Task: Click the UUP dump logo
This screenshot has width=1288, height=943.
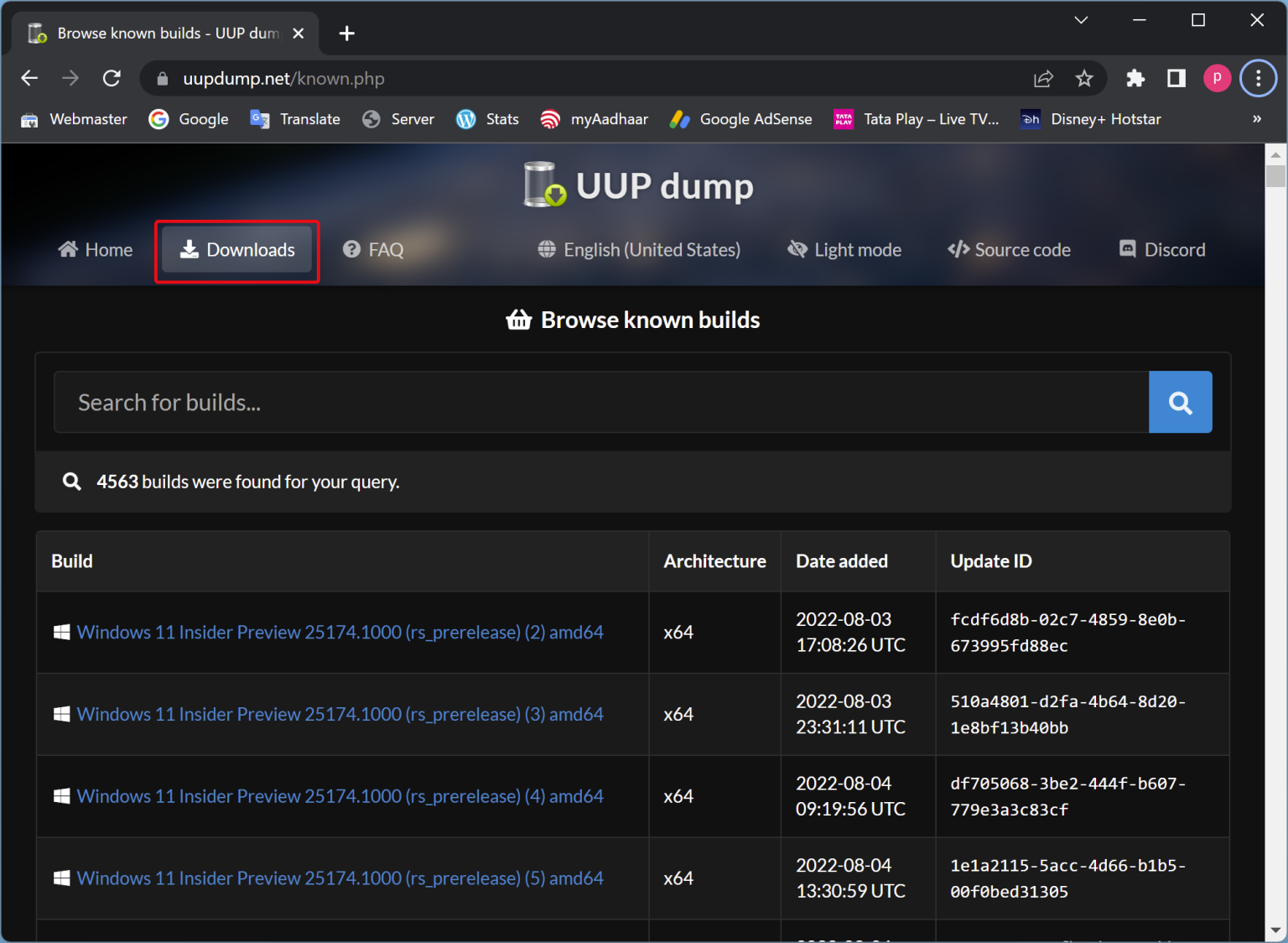Action: click(638, 185)
